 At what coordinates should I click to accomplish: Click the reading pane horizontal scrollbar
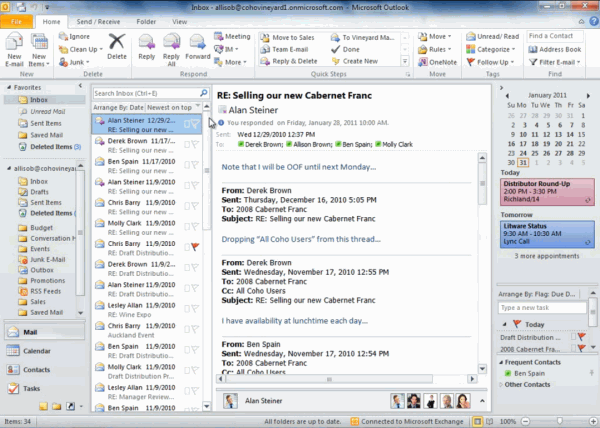tap(329, 379)
